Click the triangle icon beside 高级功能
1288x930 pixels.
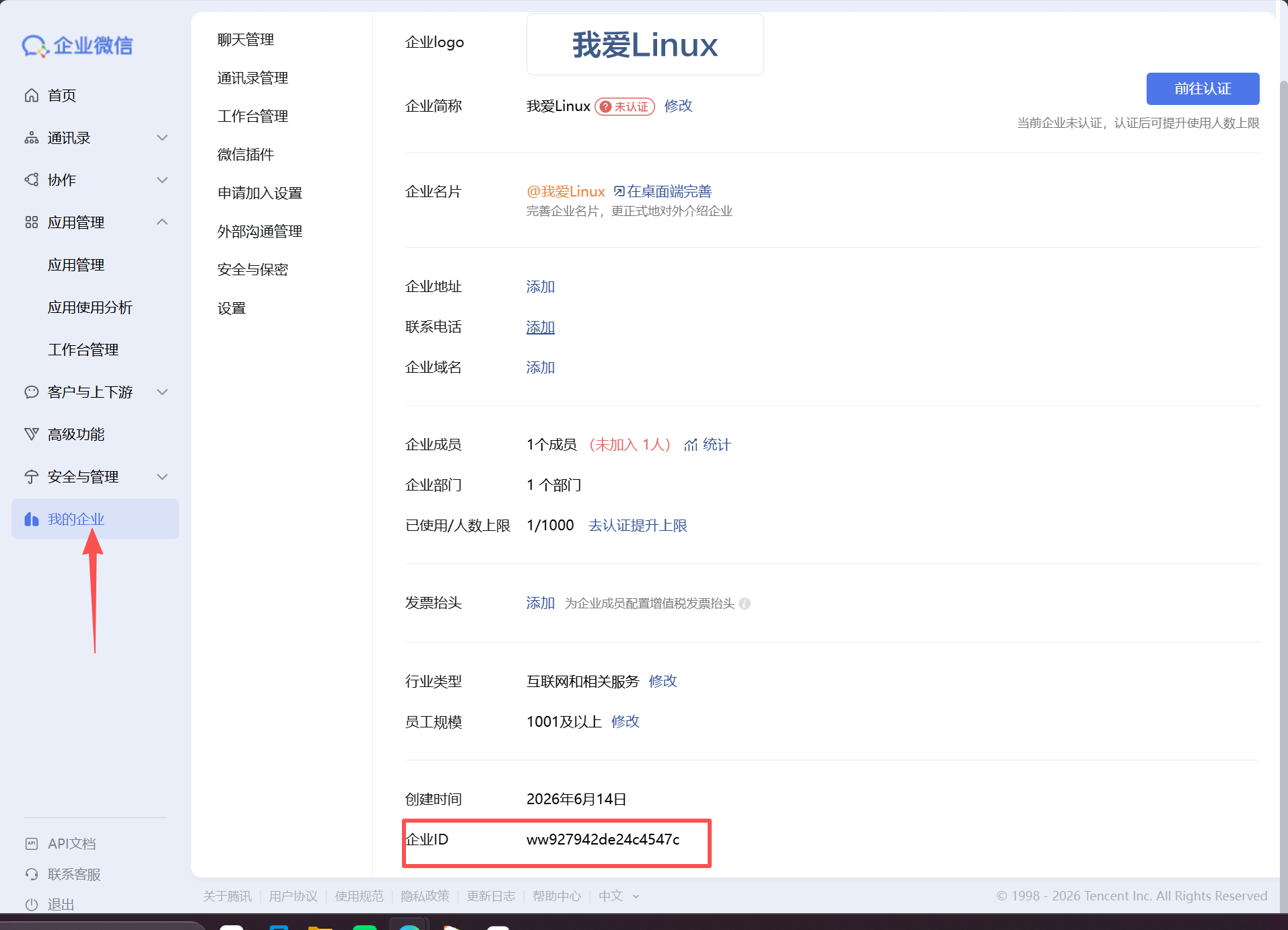coord(32,435)
